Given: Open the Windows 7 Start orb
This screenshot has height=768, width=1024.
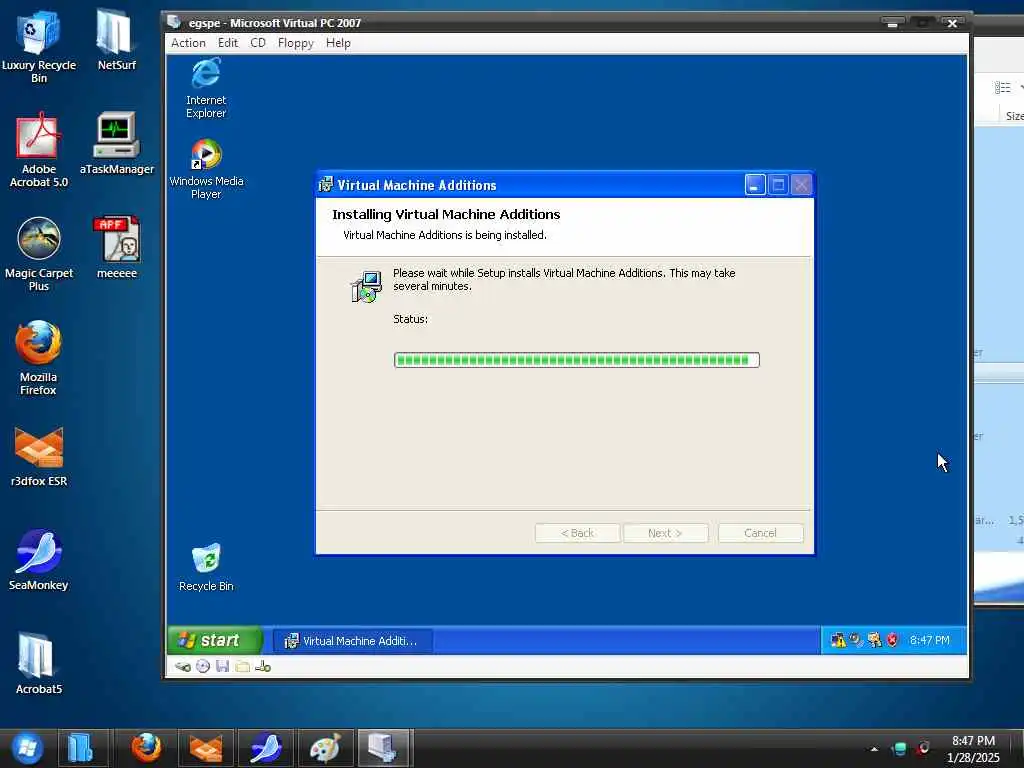Looking at the screenshot, I should click(x=27, y=748).
